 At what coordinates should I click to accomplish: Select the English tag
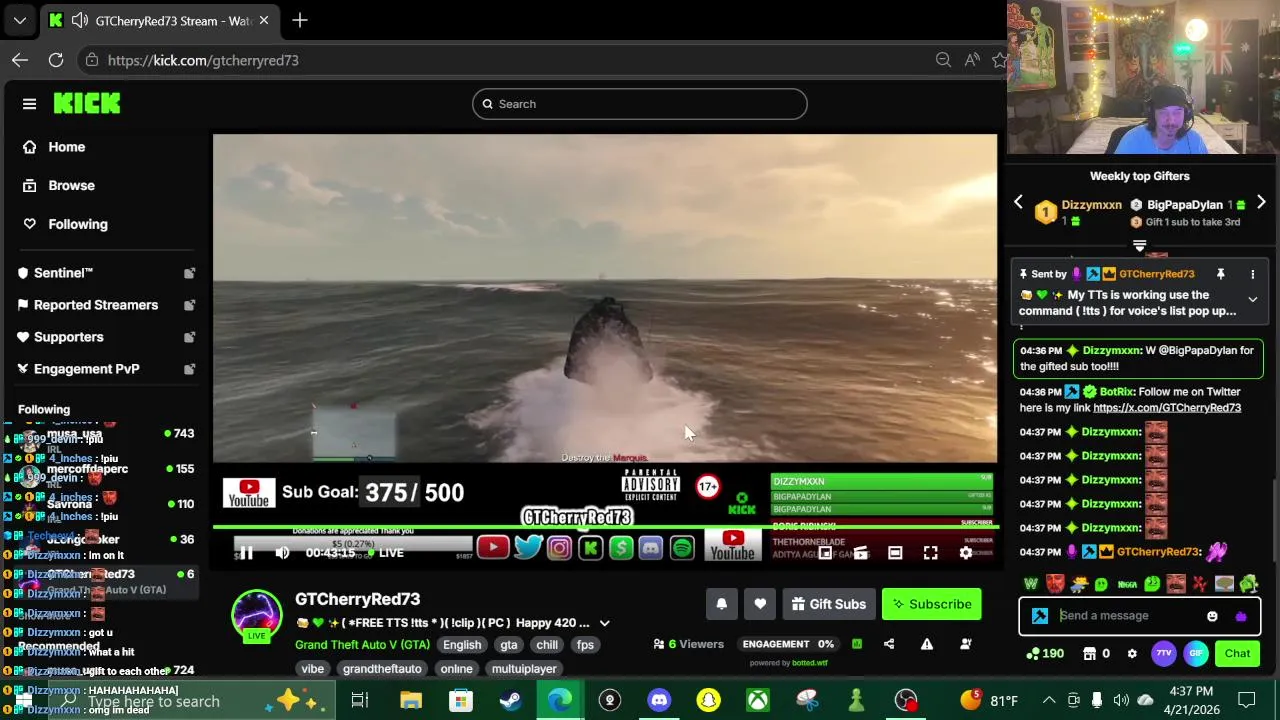(462, 645)
